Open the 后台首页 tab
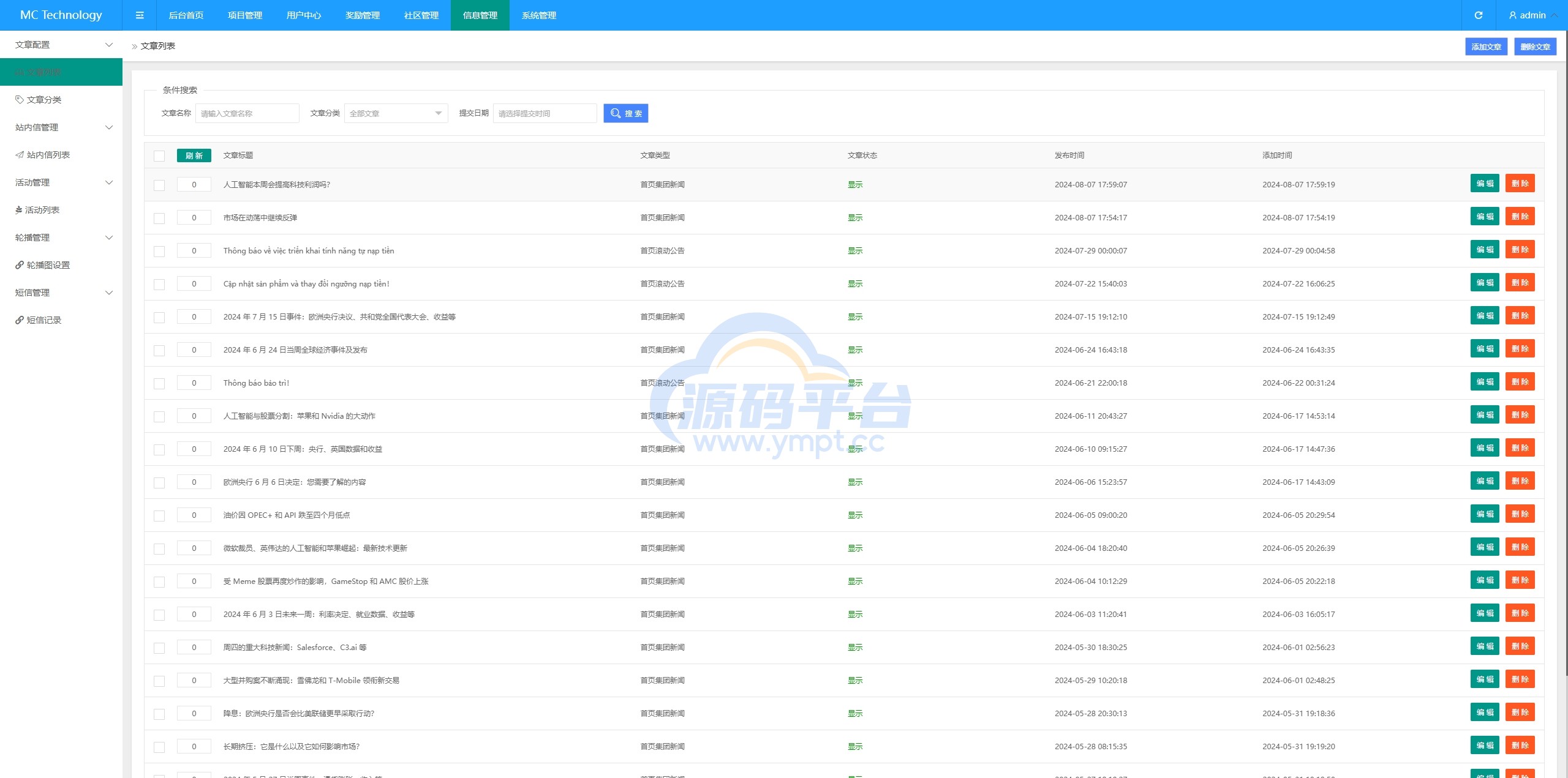The image size is (1568, 778). point(186,15)
